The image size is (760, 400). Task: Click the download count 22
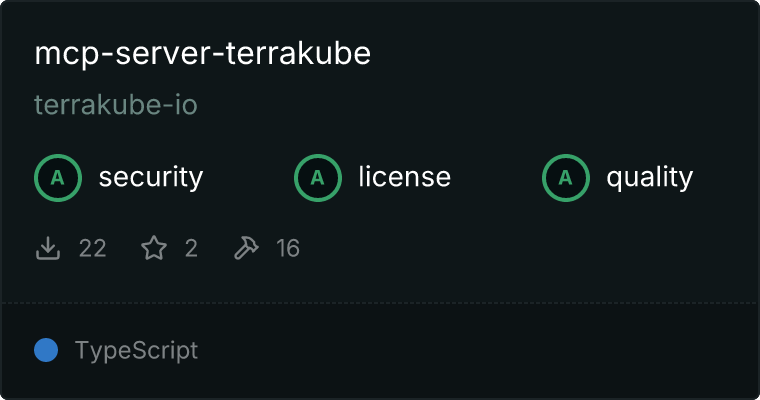(93, 249)
